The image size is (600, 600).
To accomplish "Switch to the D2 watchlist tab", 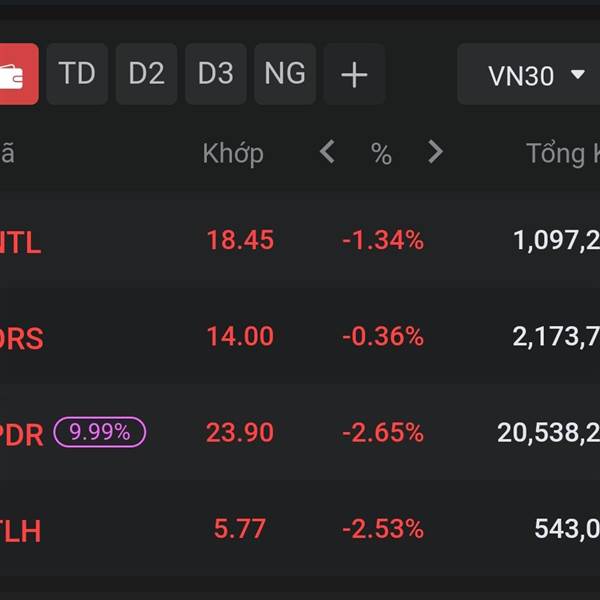I will click(146, 74).
